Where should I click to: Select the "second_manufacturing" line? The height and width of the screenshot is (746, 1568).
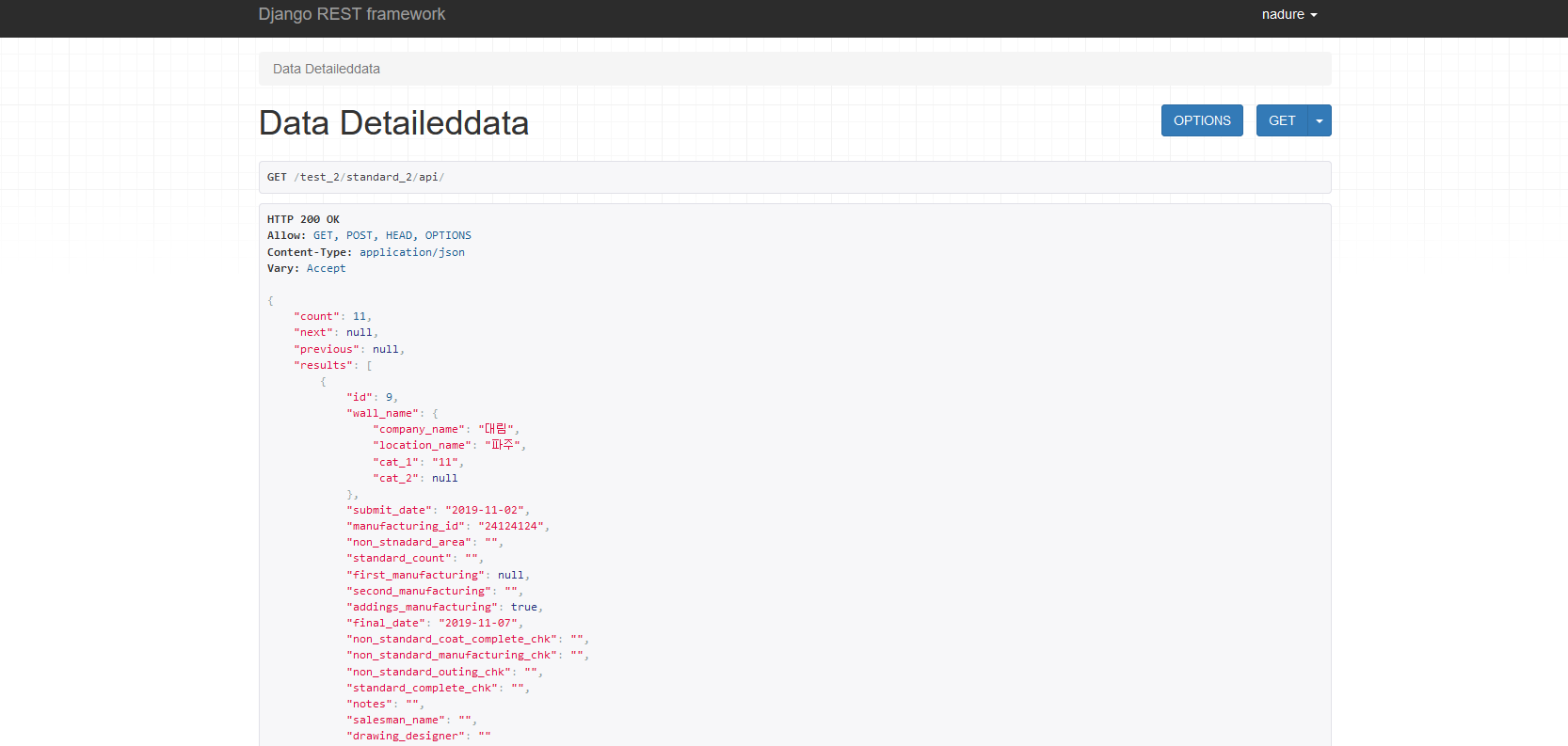[x=435, y=591]
